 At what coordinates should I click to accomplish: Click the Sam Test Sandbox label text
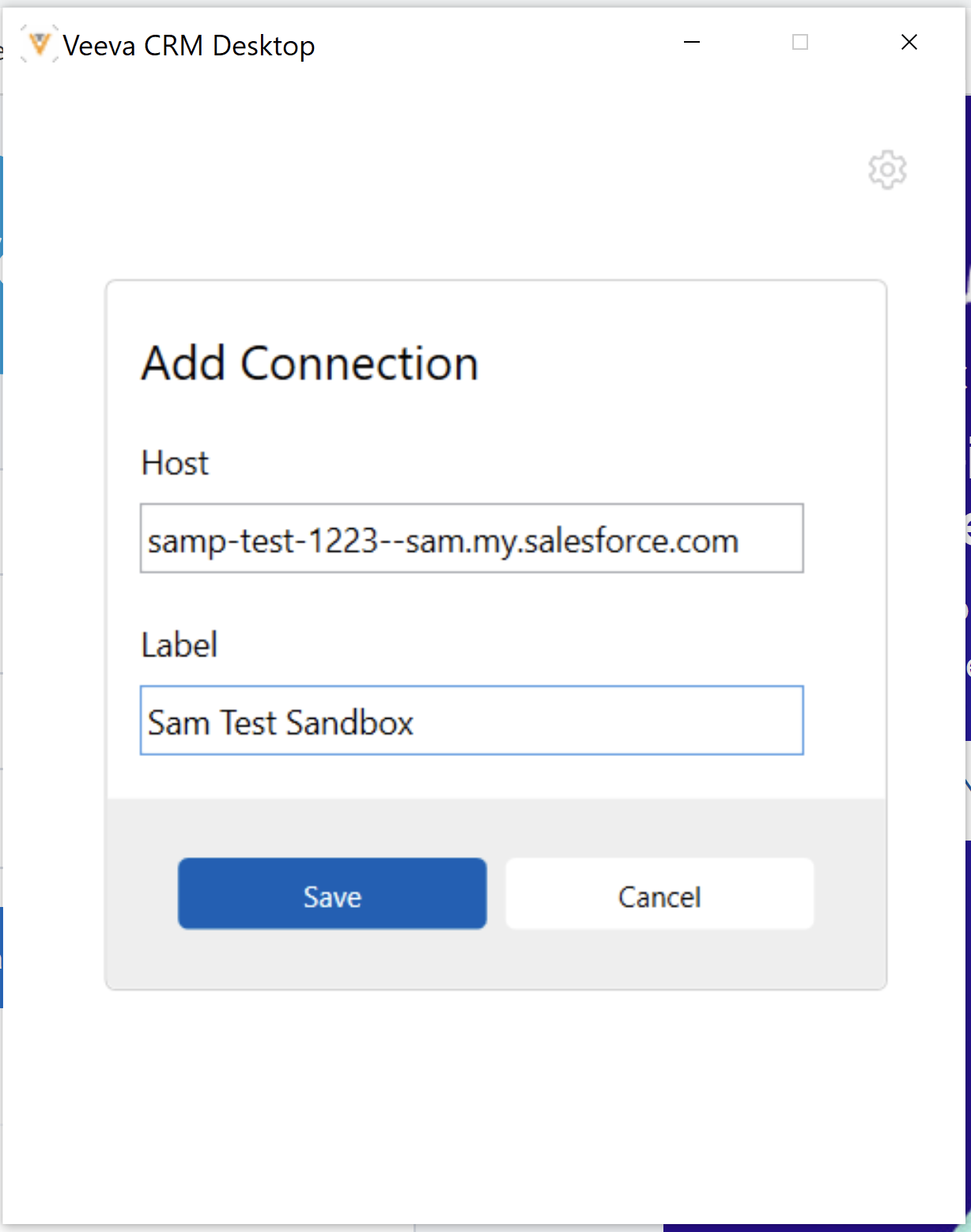(x=280, y=720)
